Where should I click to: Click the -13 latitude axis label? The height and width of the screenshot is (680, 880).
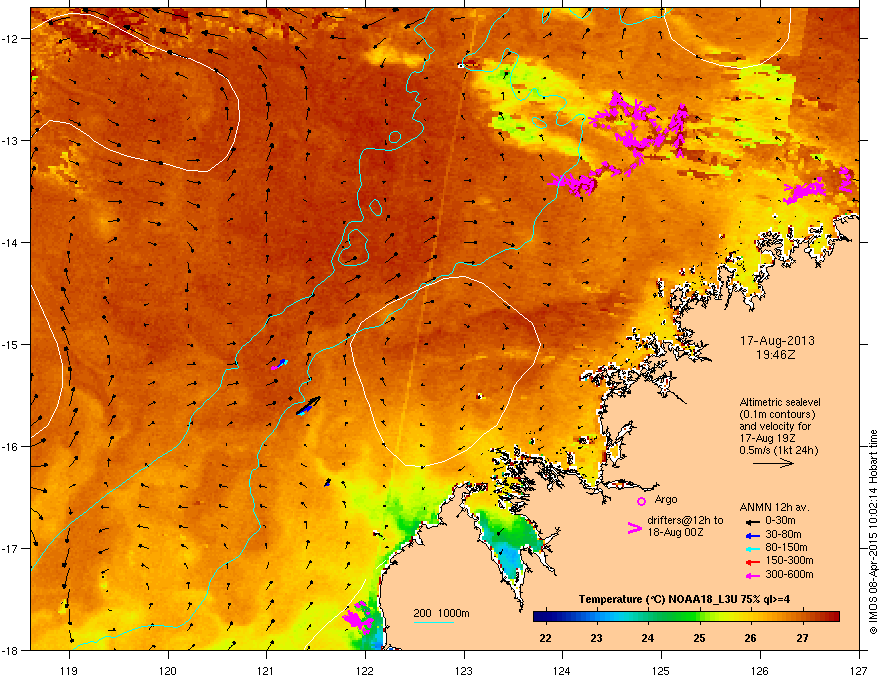[11, 140]
